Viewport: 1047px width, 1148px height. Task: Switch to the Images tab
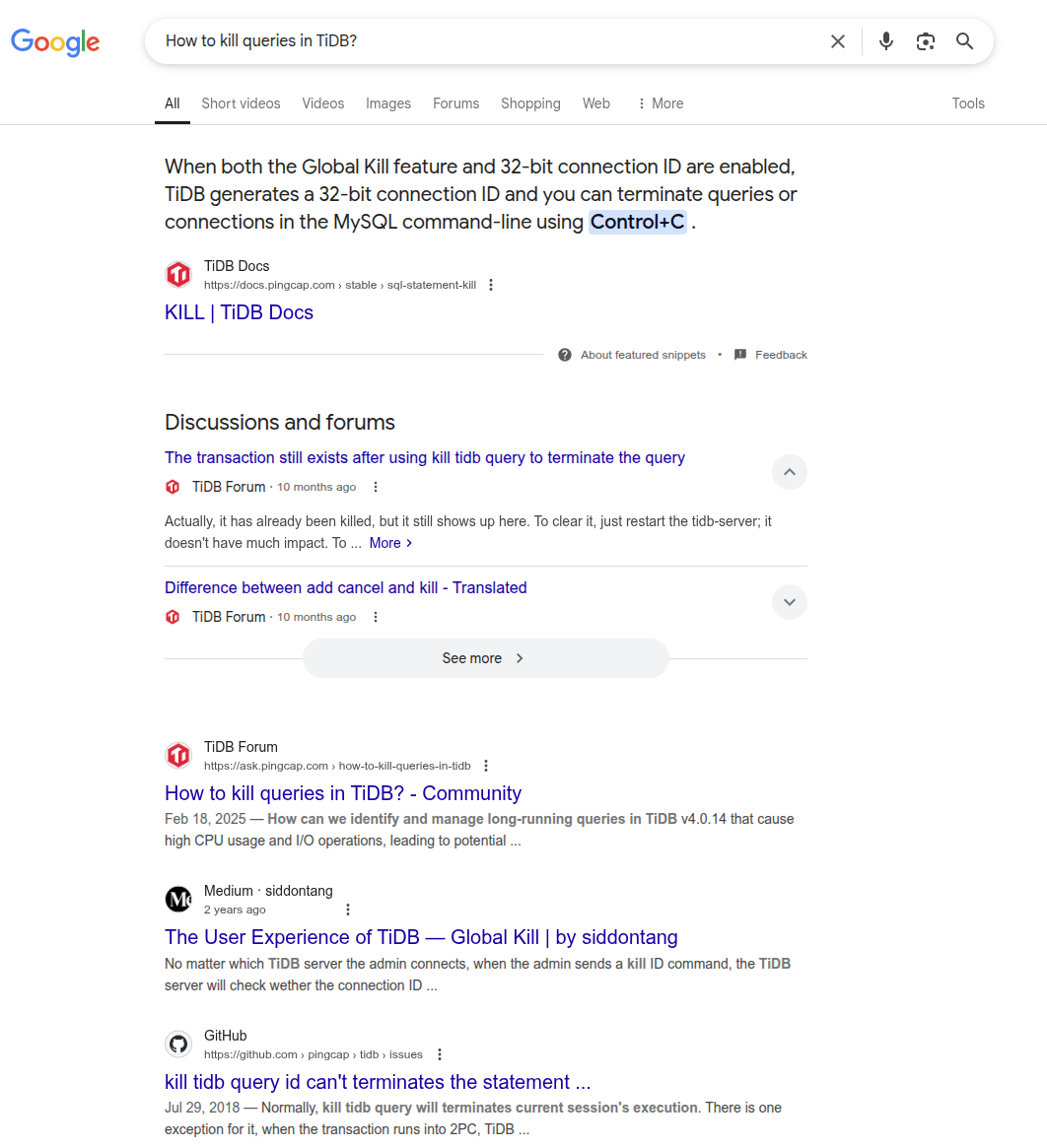(388, 104)
